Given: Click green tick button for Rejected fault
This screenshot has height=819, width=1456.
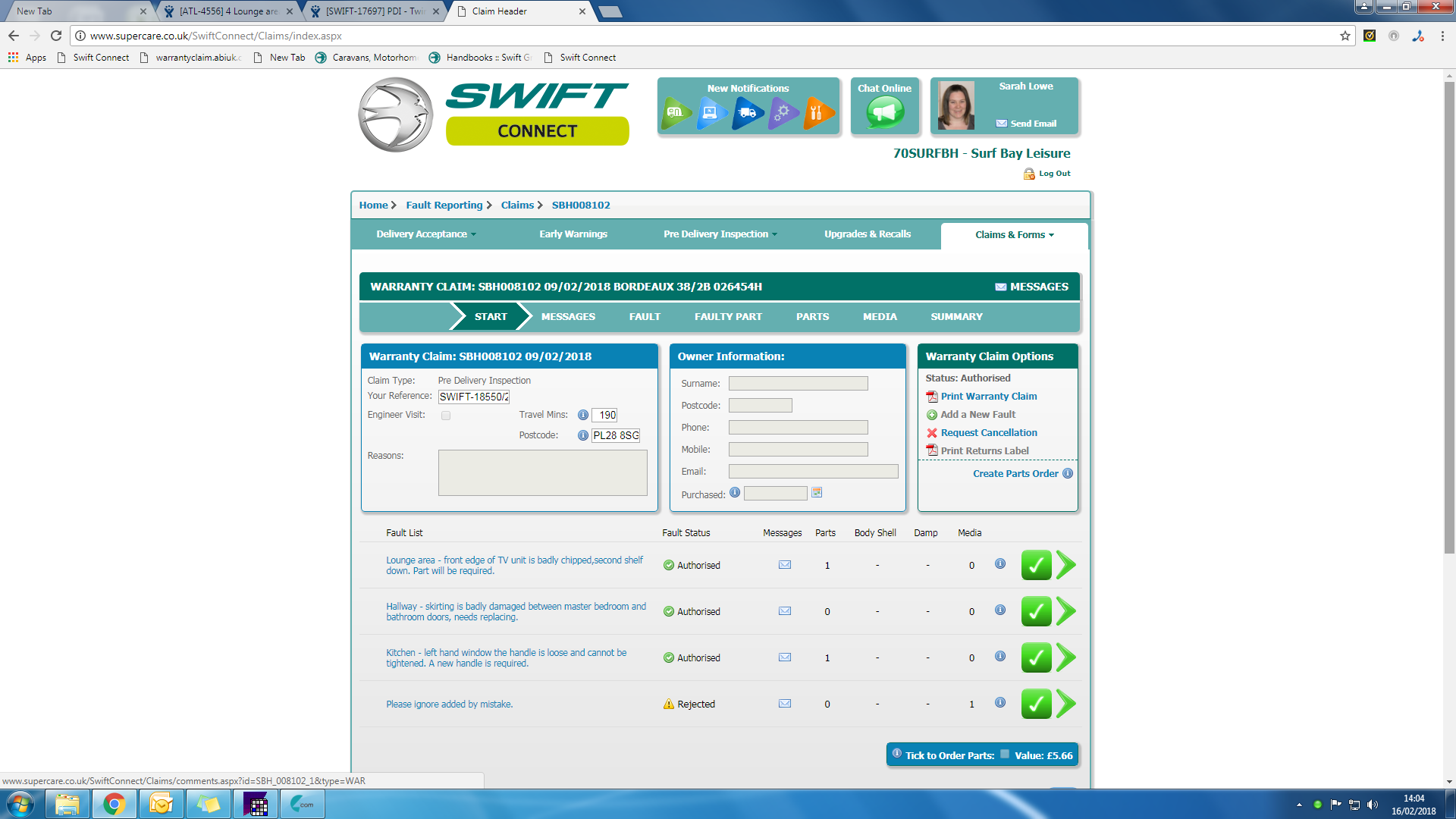Looking at the screenshot, I should [1036, 704].
